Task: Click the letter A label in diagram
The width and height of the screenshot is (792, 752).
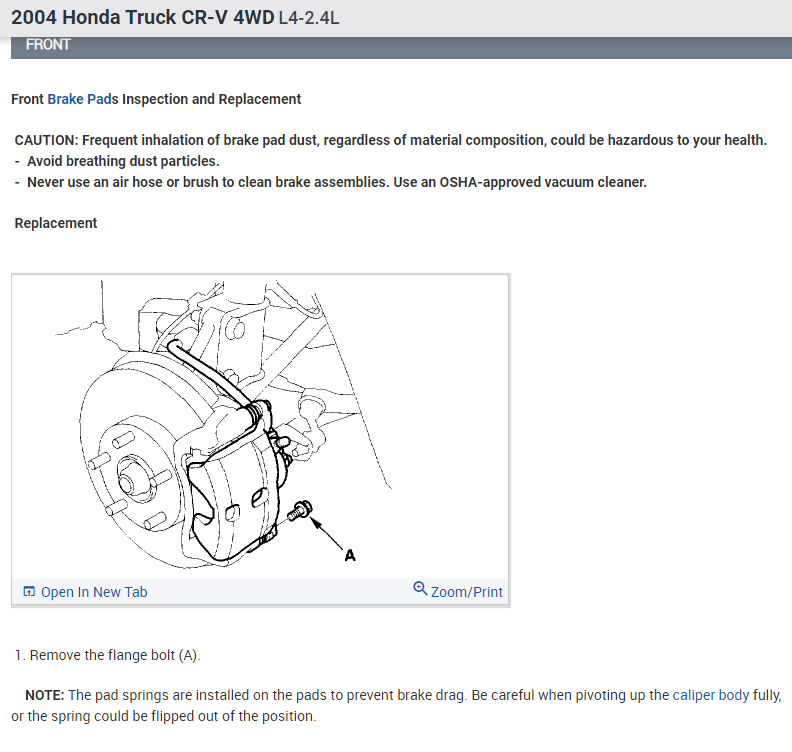Action: click(350, 556)
